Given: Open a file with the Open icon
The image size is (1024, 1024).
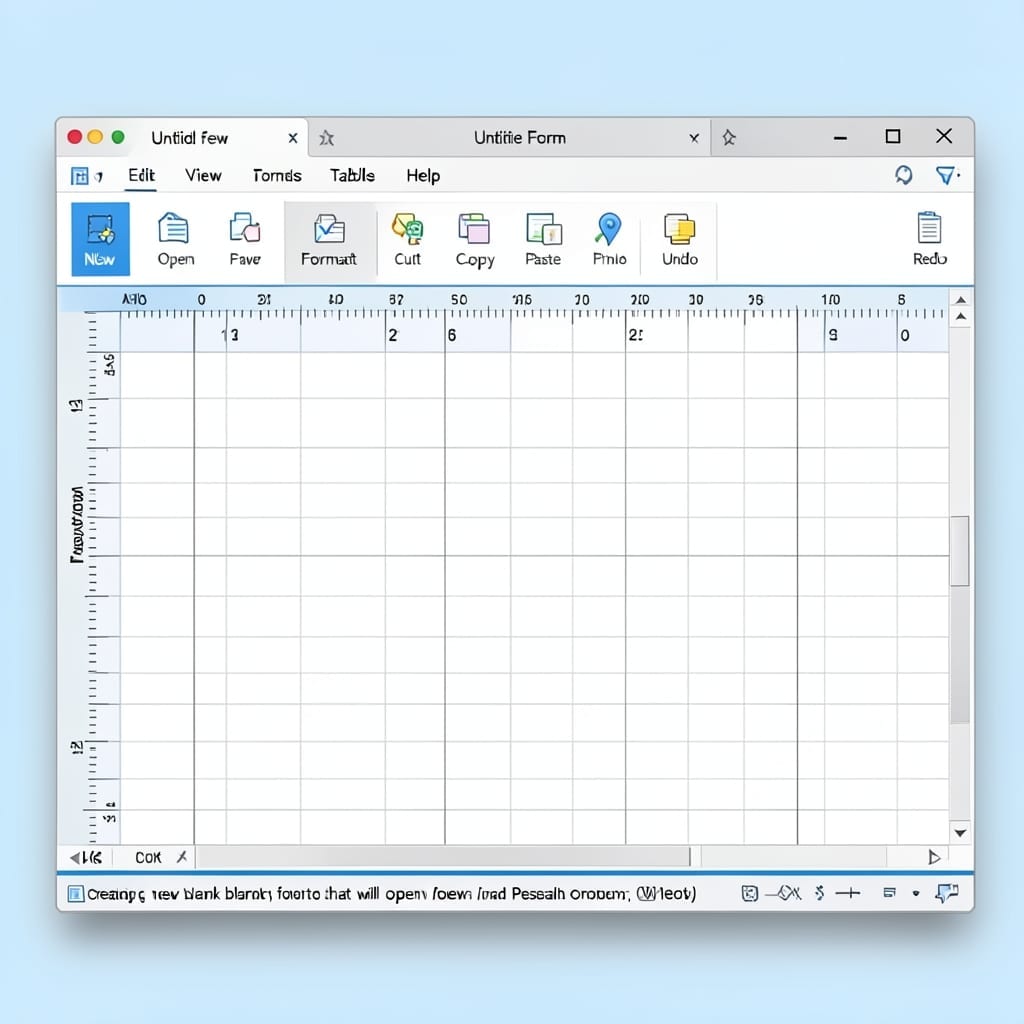Looking at the screenshot, I should [175, 239].
